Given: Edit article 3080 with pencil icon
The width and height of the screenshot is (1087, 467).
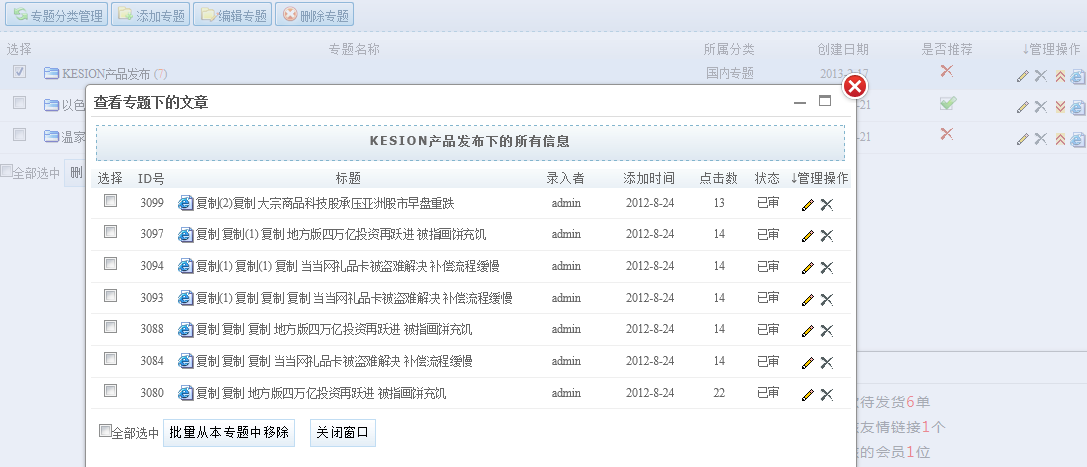Looking at the screenshot, I should coord(807,394).
